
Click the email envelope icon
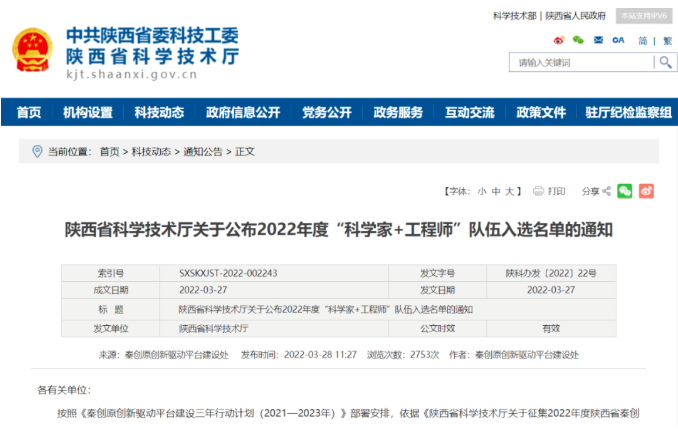point(598,40)
